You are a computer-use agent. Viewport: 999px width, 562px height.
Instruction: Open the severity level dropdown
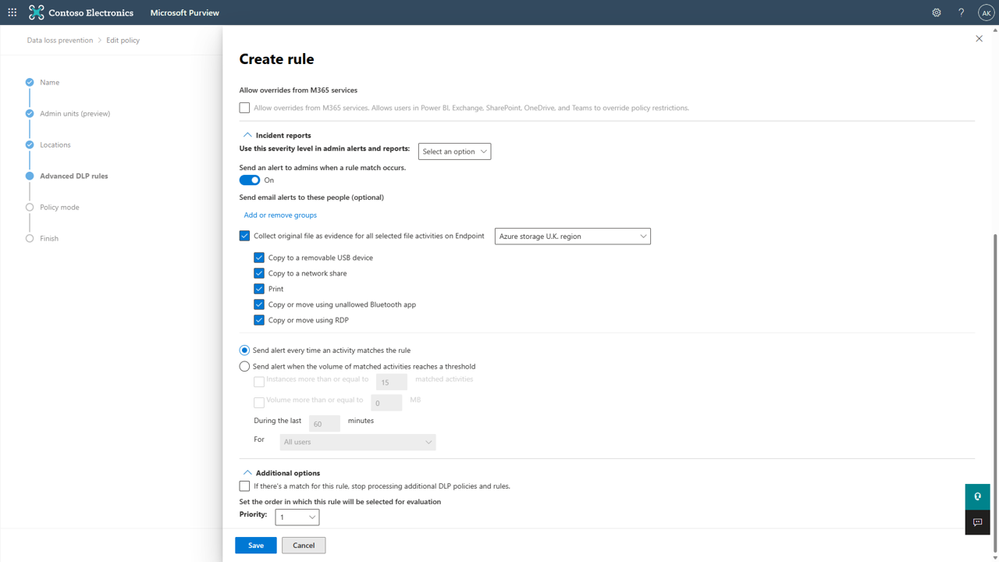[454, 152]
